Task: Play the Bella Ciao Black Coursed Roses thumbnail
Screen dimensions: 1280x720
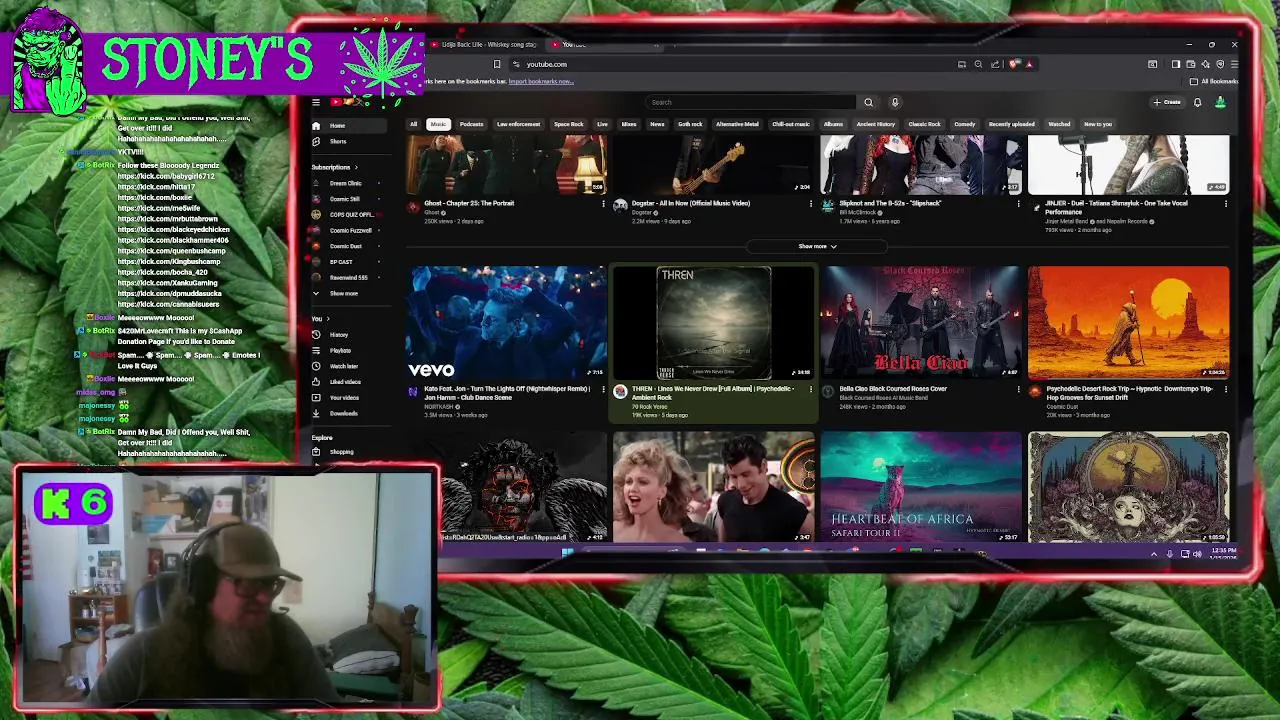Action: [921, 323]
